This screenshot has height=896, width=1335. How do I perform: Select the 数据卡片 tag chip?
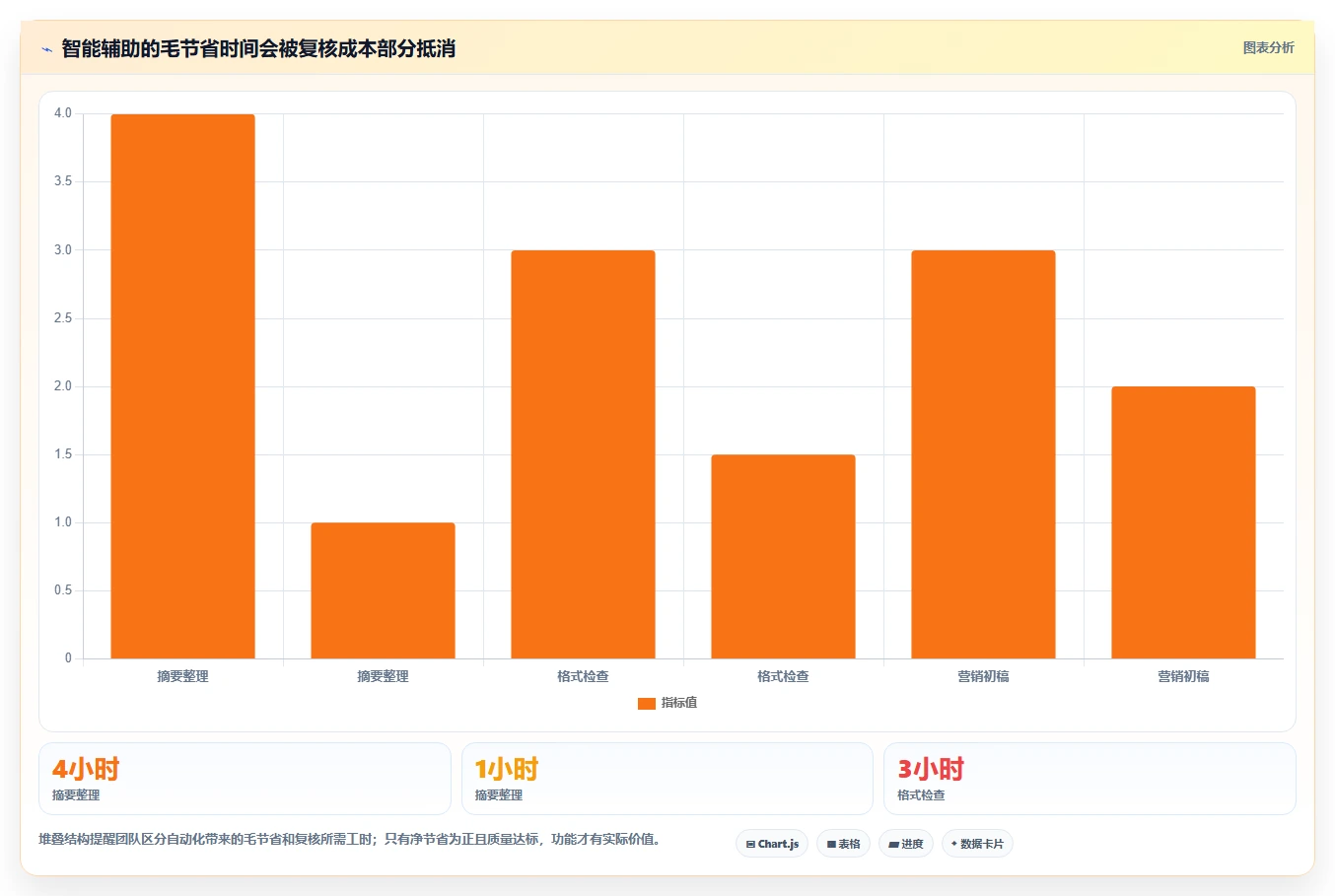[977, 844]
